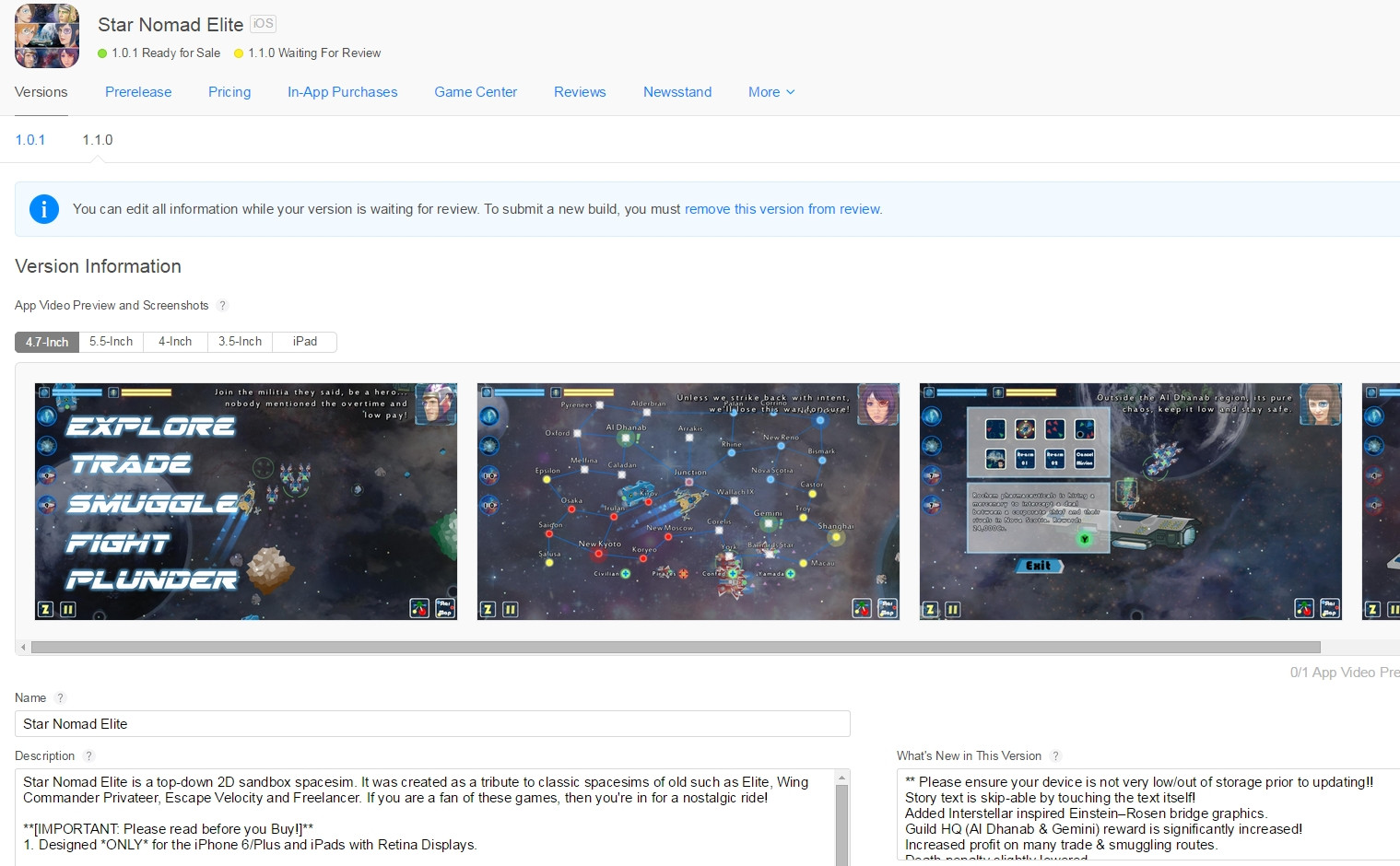Viewport: 1400px width, 866px height.
Task: Click the 0/1 App Video Preview text
Action: (x=1345, y=673)
